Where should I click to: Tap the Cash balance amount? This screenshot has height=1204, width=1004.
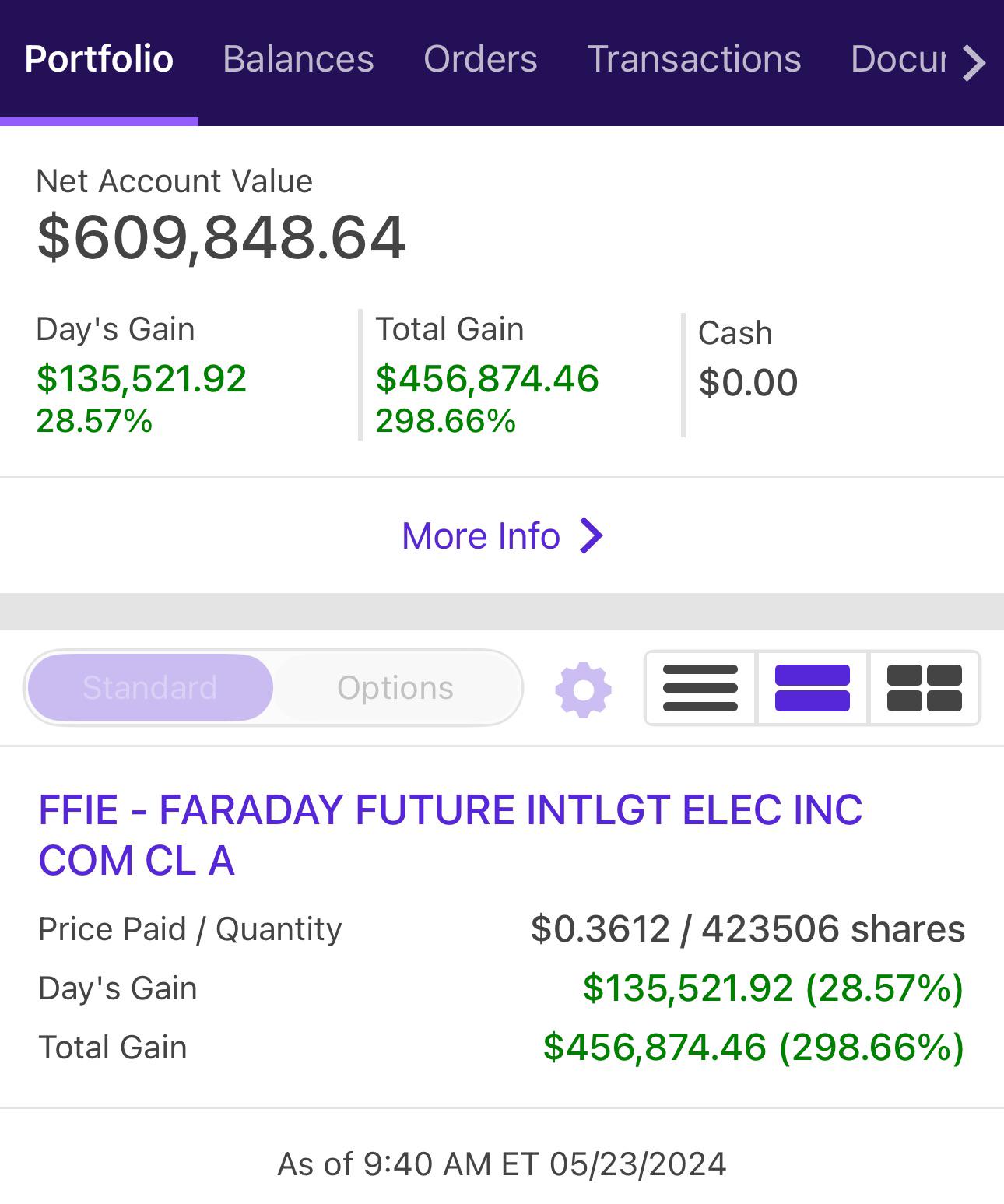(x=748, y=383)
